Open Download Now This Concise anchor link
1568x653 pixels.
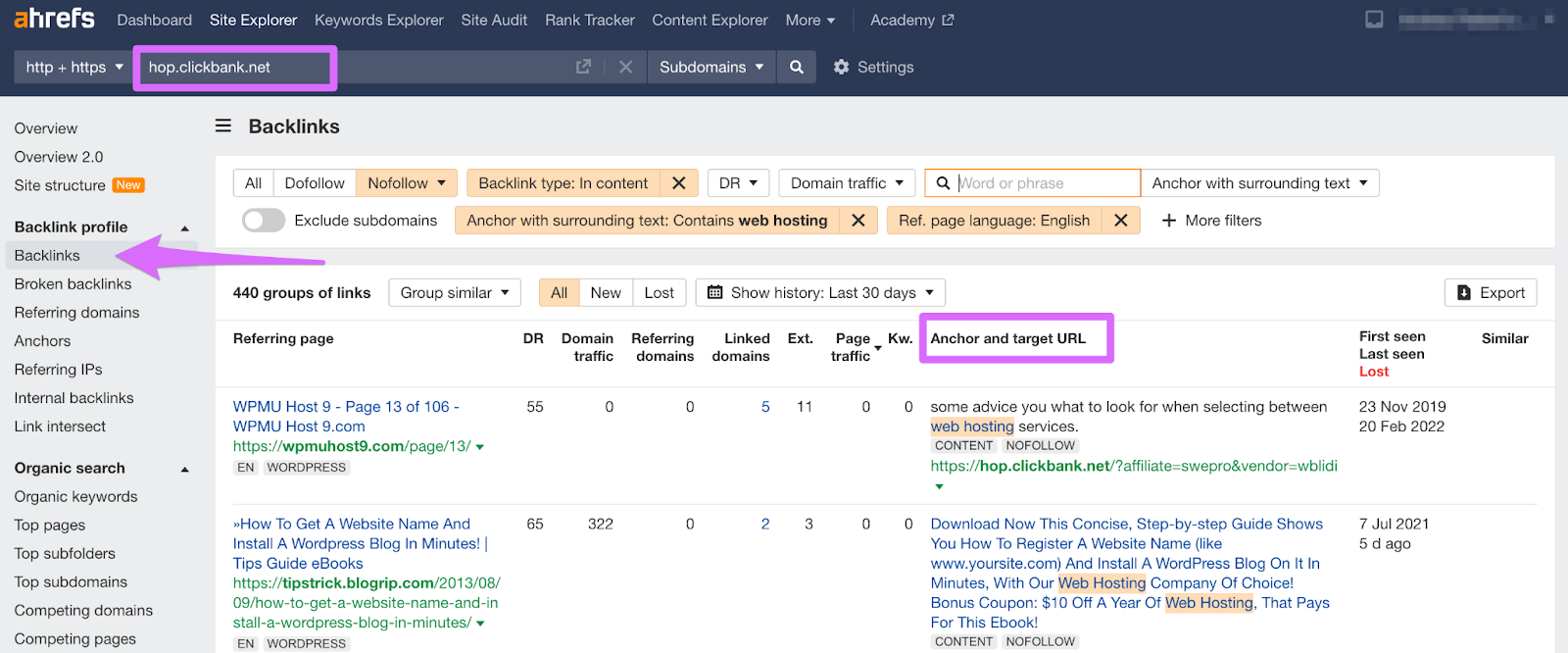pyautogui.click(x=1130, y=573)
